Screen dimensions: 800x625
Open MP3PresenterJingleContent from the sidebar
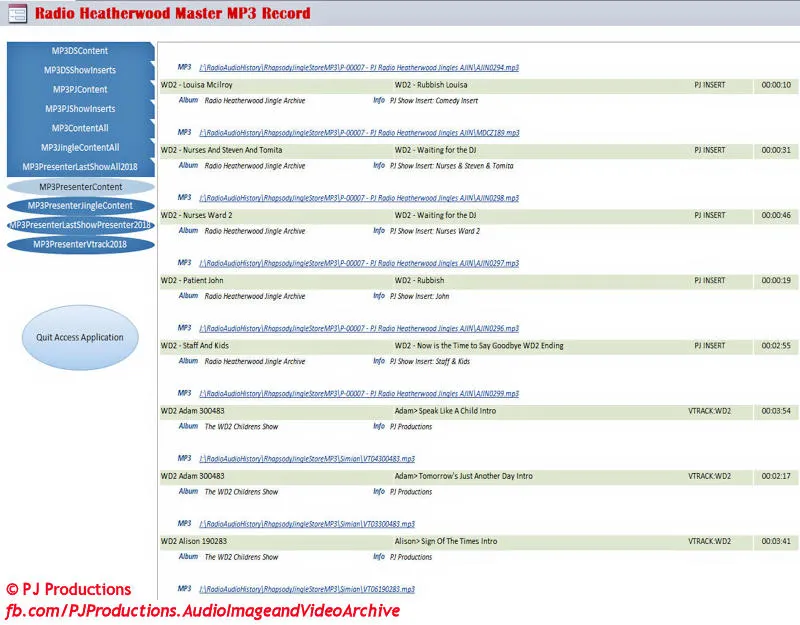click(x=80, y=206)
